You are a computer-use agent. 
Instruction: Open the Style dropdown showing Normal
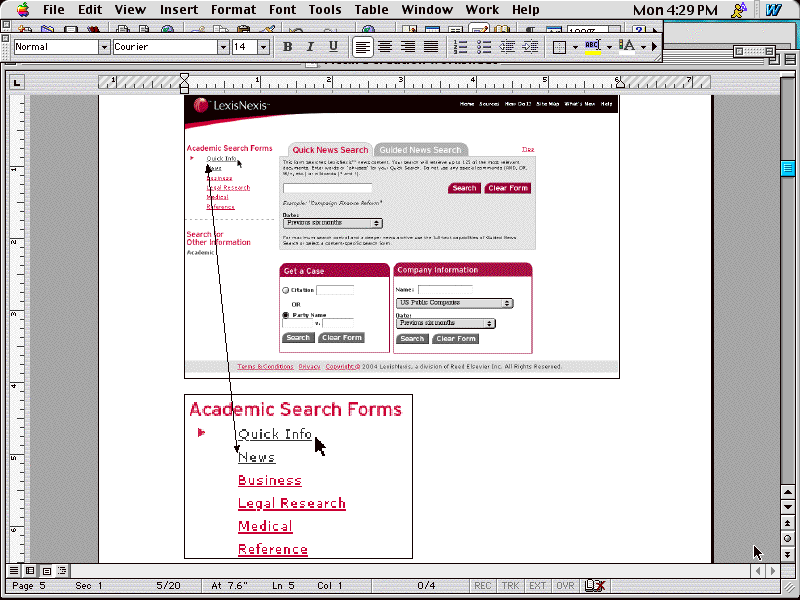(104, 47)
